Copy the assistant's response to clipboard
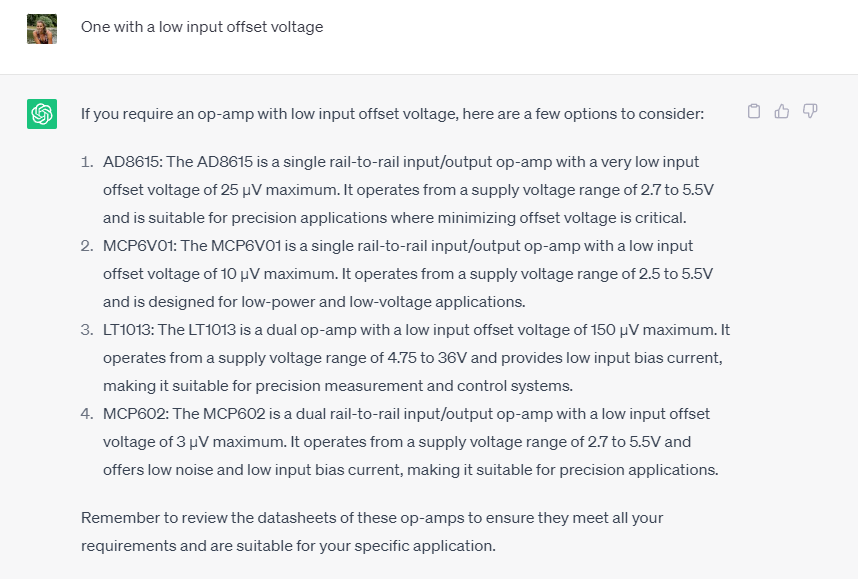Viewport: 858px width, 579px height. pyautogui.click(x=755, y=111)
